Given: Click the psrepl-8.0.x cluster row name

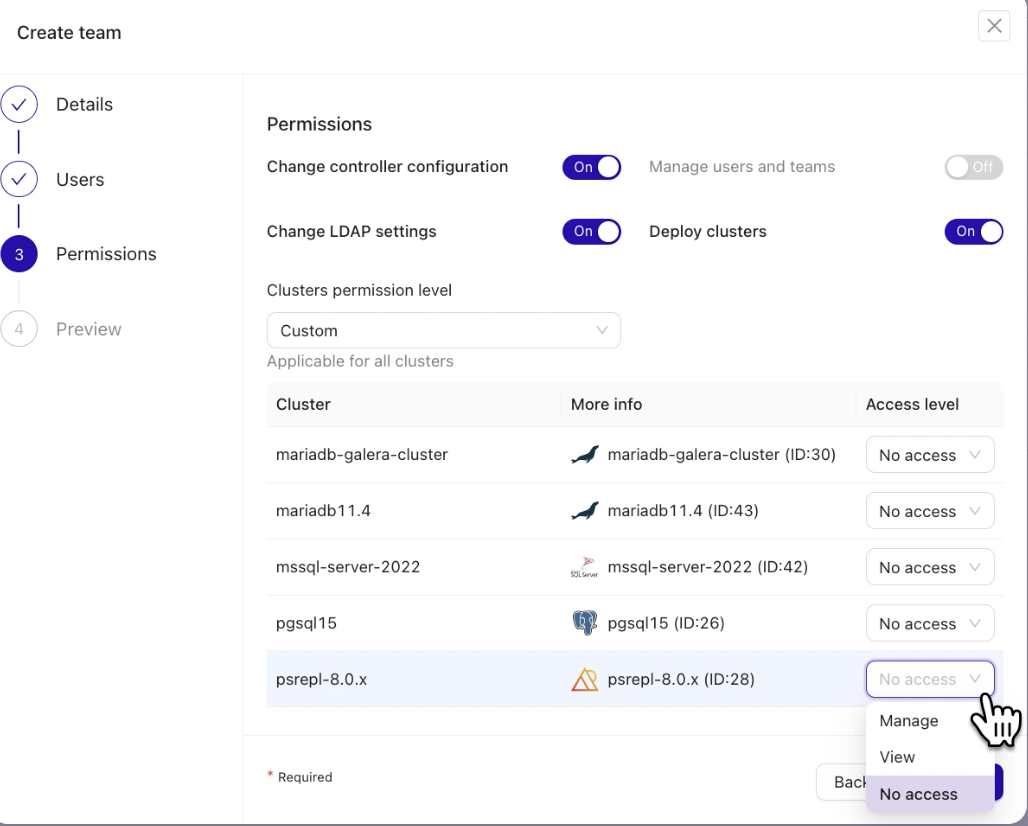Looking at the screenshot, I should (322, 680).
